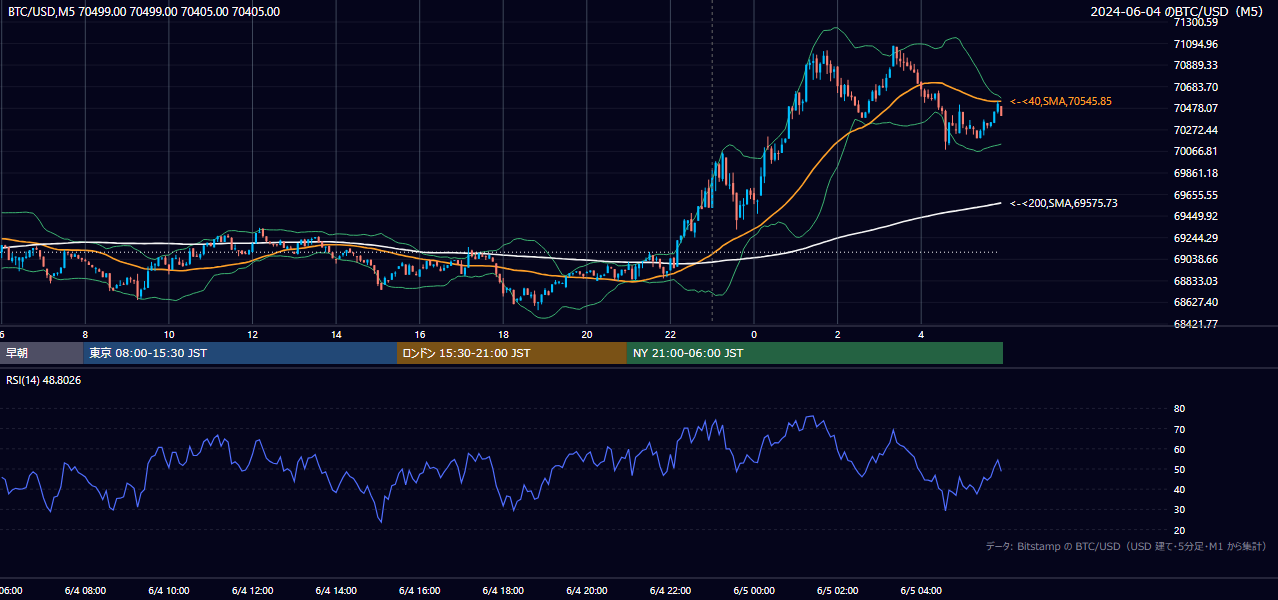Click the 69038.66 price axis label
This screenshot has height=600, width=1278.
point(1195,259)
